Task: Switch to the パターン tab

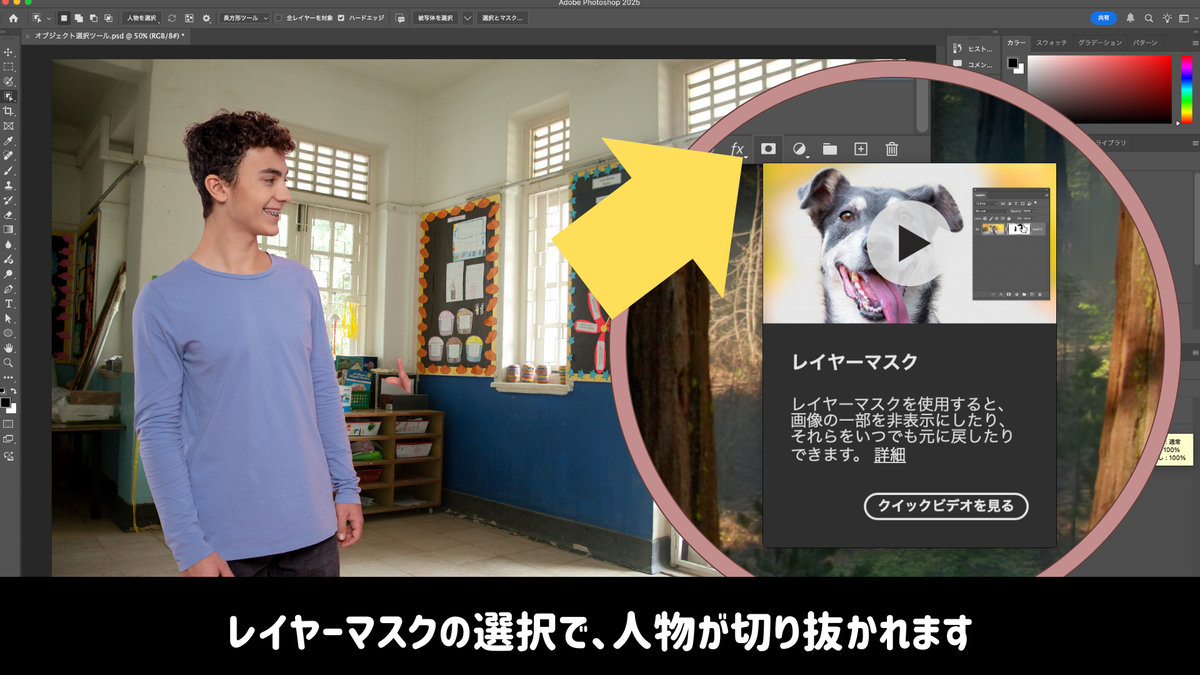Action: [1145, 43]
